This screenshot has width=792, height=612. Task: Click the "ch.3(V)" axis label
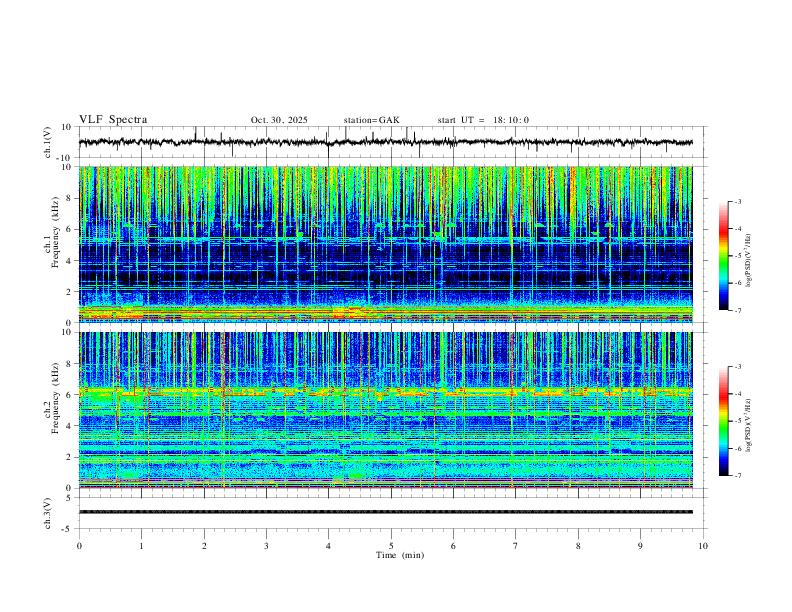pyautogui.click(x=48, y=513)
